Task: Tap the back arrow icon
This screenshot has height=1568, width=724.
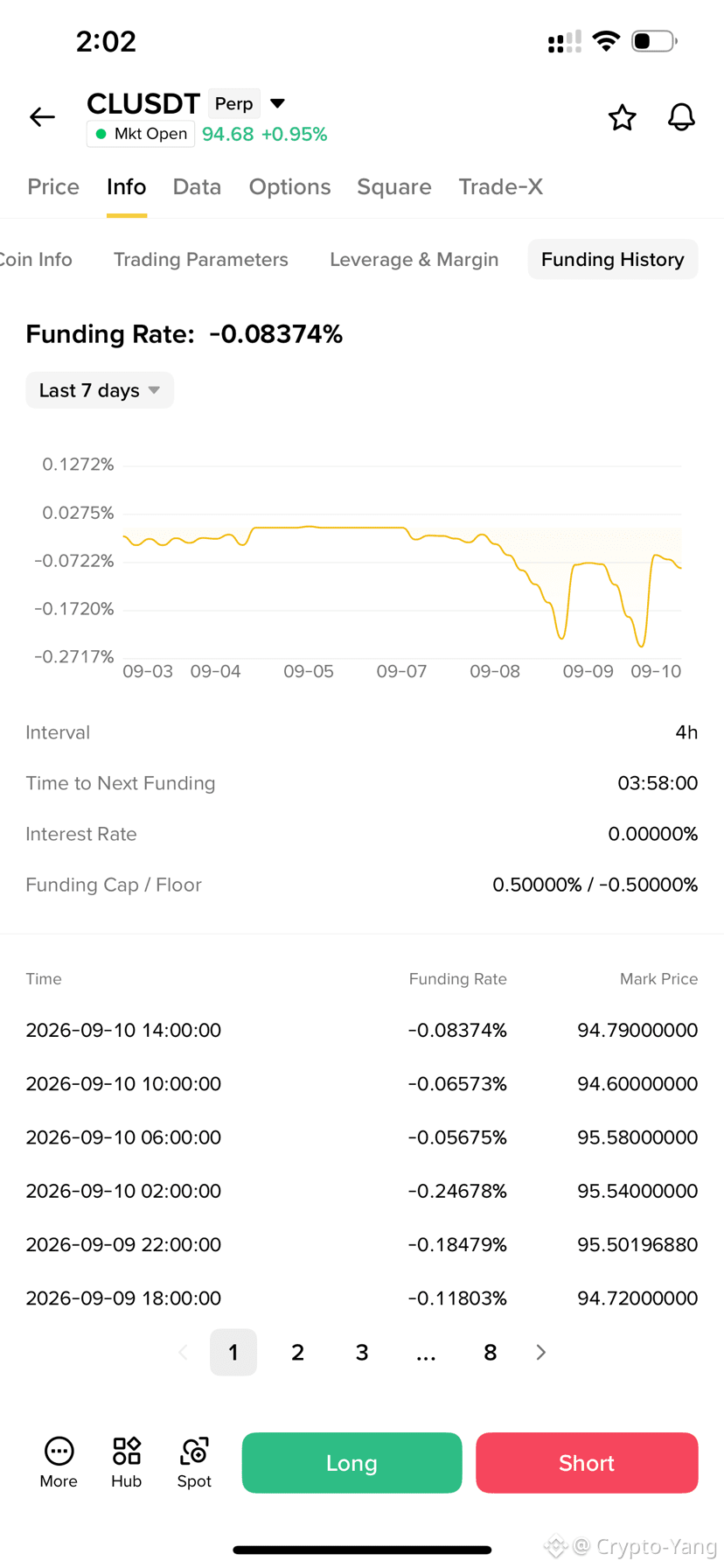Action: (42, 116)
